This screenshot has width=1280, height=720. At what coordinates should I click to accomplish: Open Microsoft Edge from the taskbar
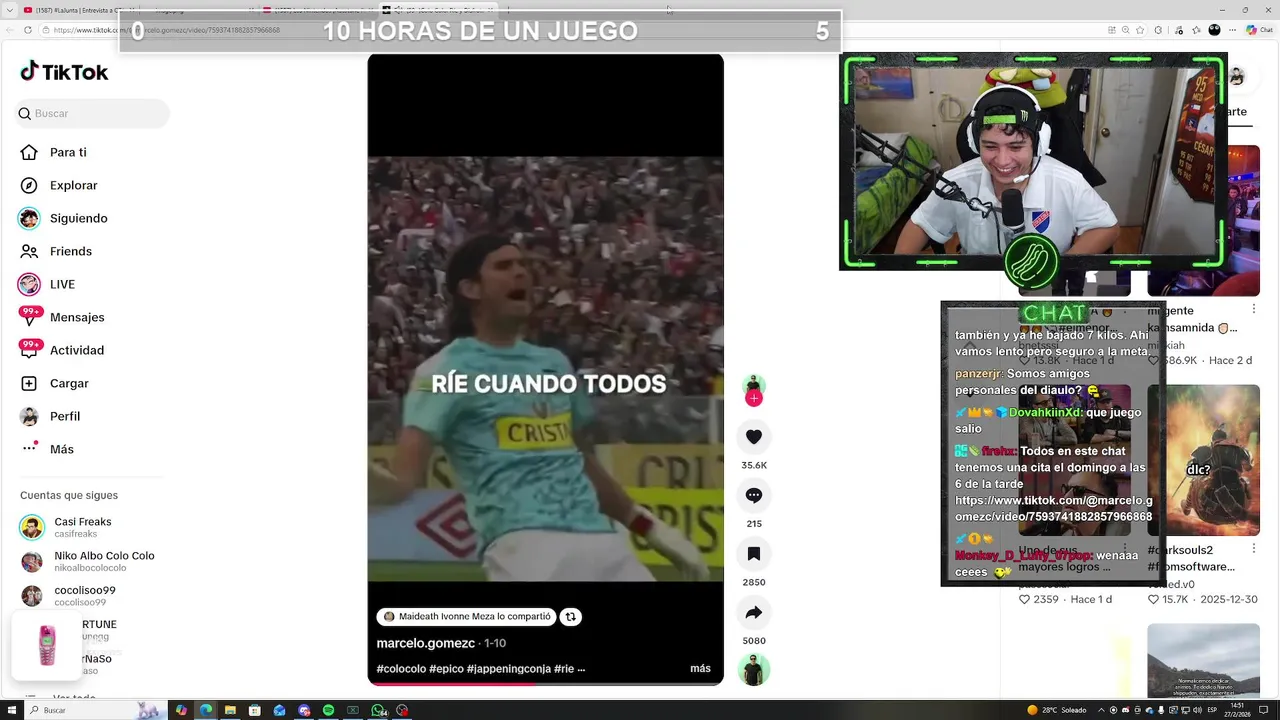tap(206, 710)
